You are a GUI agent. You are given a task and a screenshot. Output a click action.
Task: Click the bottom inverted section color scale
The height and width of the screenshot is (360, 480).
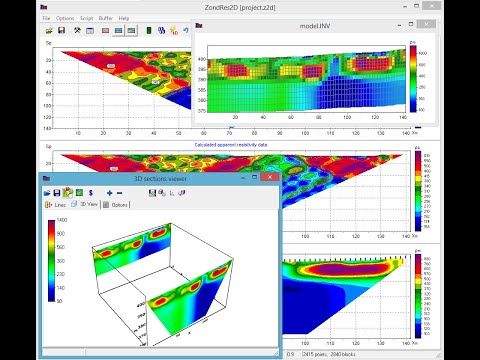pos(418,297)
